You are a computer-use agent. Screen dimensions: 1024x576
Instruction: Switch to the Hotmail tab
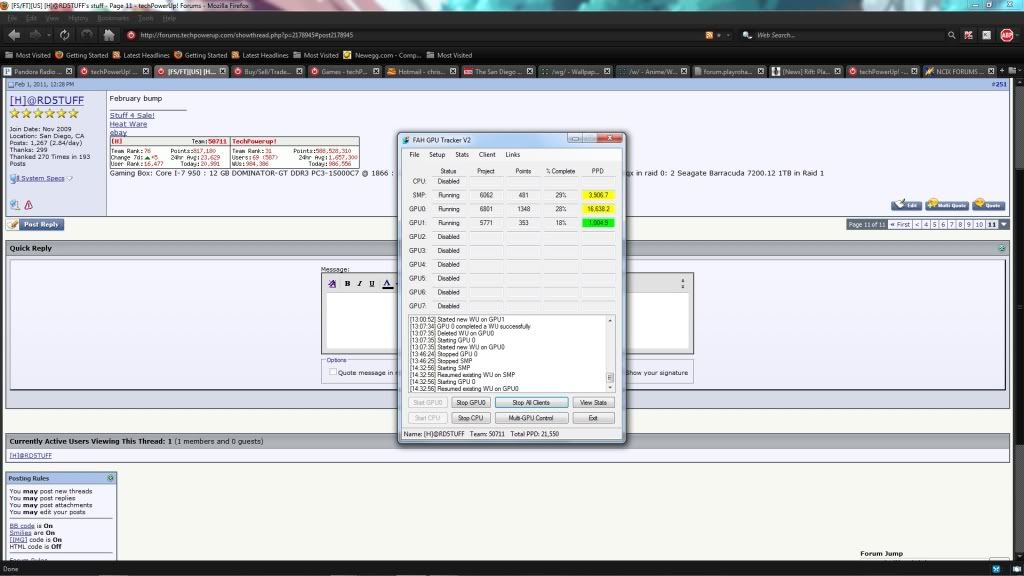[421, 71]
